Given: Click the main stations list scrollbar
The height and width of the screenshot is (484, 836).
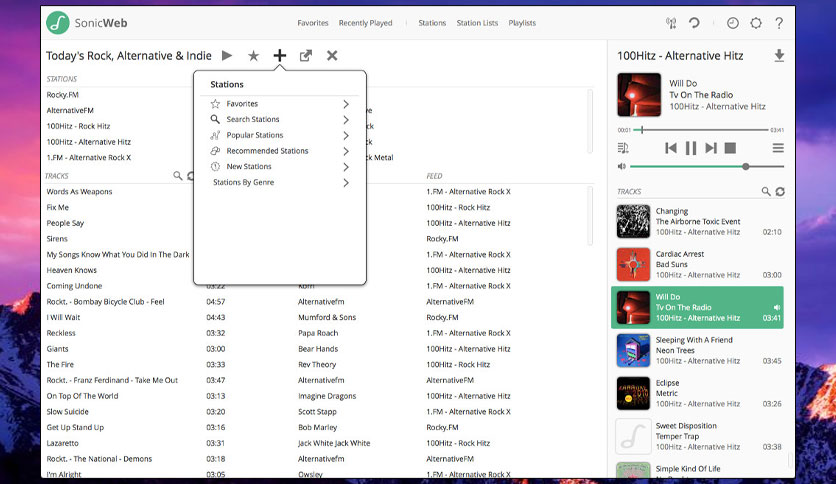Looking at the screenshot, I should click(590, 122).
